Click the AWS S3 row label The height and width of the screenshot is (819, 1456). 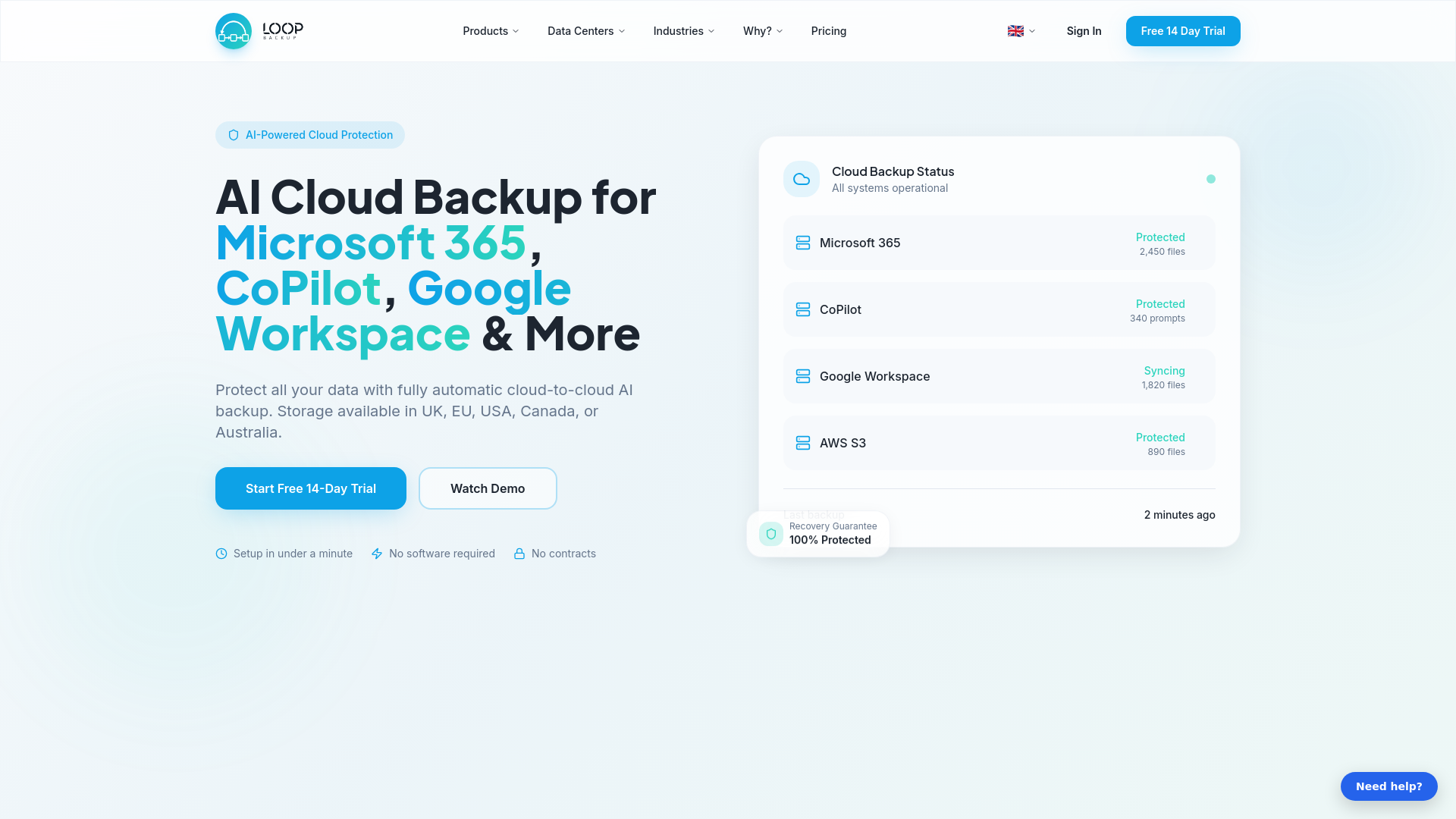pos(843,443)
